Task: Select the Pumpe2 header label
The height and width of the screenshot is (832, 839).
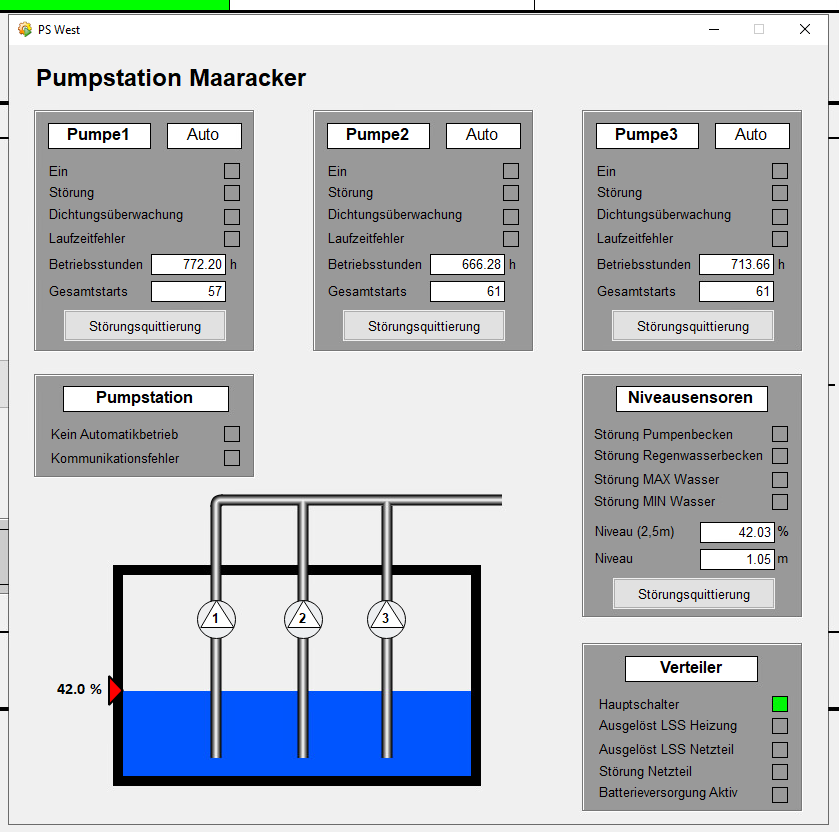Action: click(377, 135)
